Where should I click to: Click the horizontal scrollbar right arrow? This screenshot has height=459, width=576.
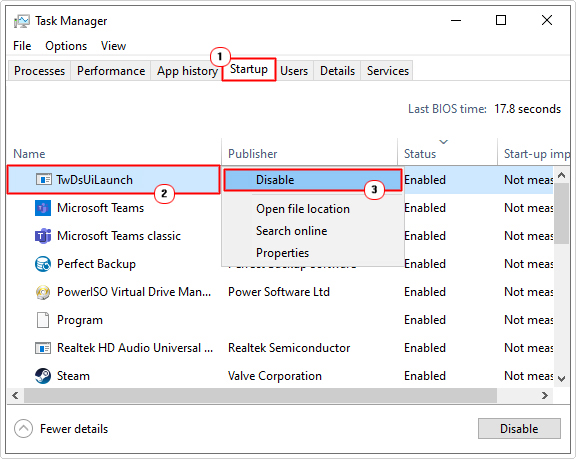545,395
